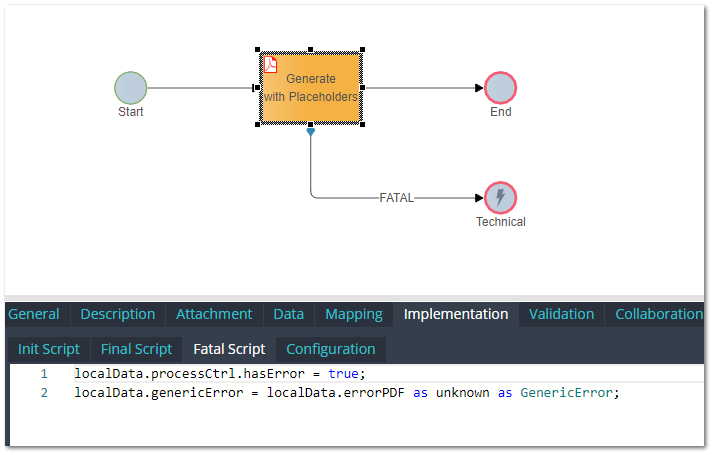
Task: Click the GenericError type name
Action: coord(567,393)
